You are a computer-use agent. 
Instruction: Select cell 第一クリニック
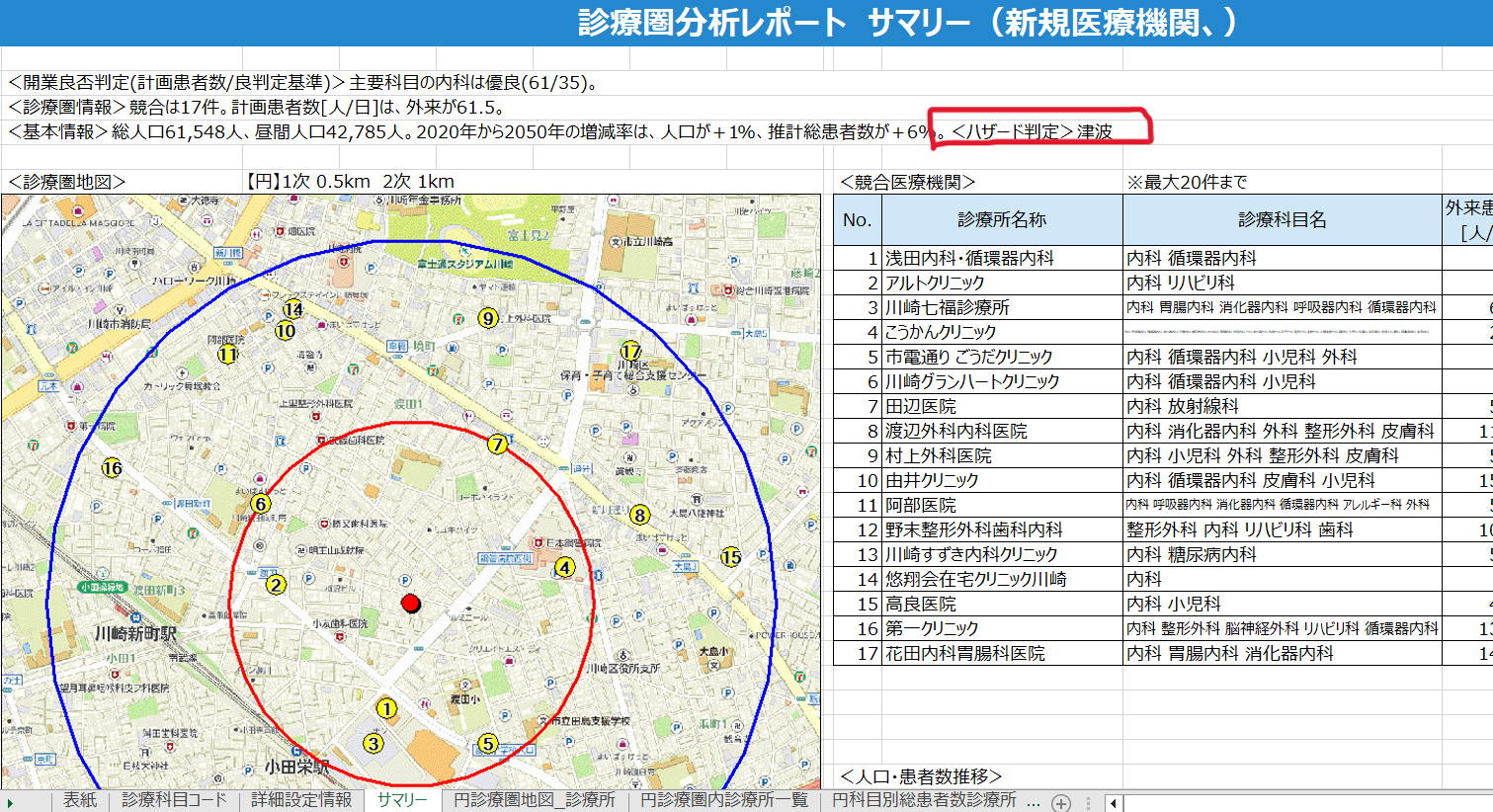point(1002,628)
